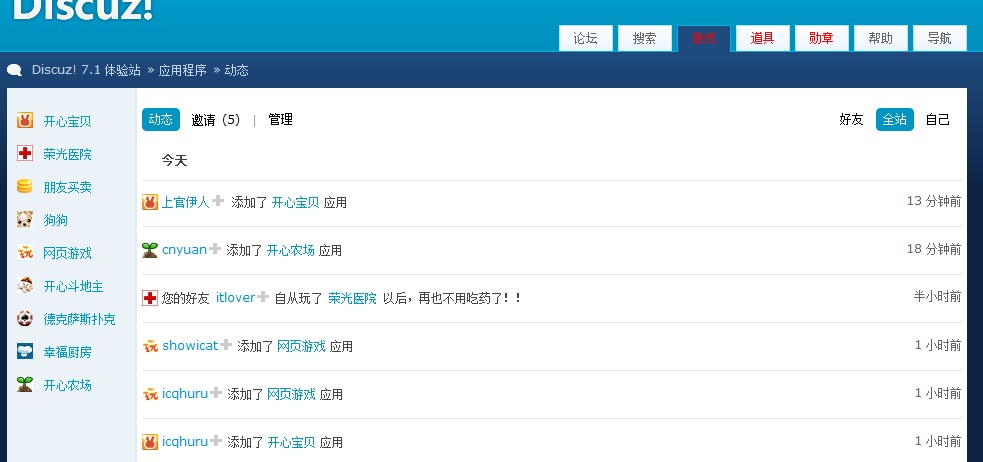Click the red cross icon before 您的好友
The height and width of the screenshot is (462, 983).
[x=150, y=298]
